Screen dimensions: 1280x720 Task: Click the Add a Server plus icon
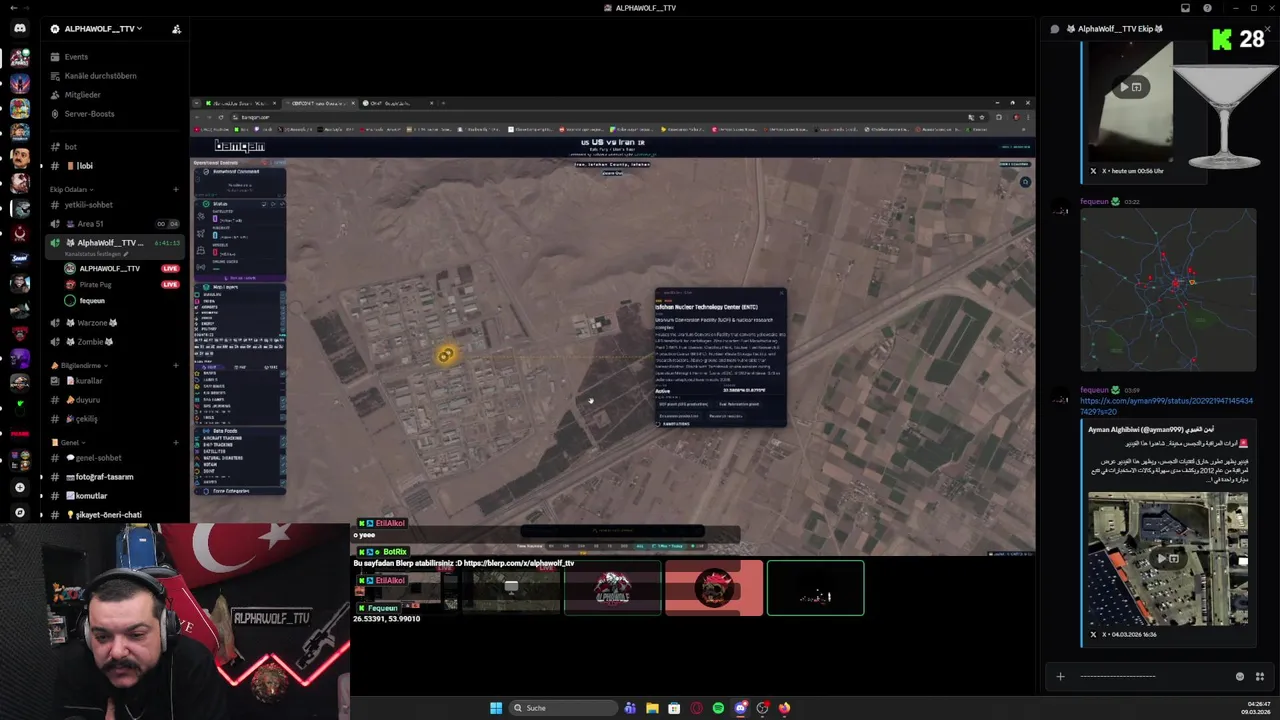[x=20, y=487]
